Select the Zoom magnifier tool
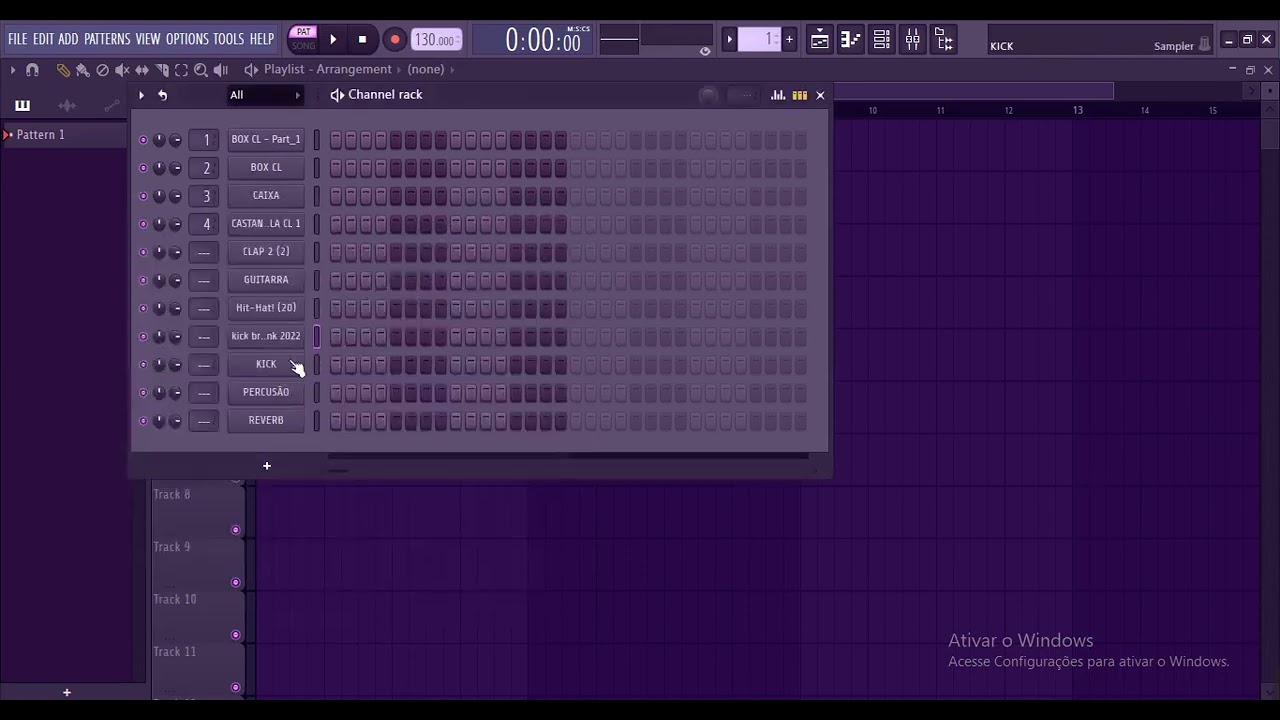Image resolution: width=1280 pixels, height=720 pixels. 201,70
